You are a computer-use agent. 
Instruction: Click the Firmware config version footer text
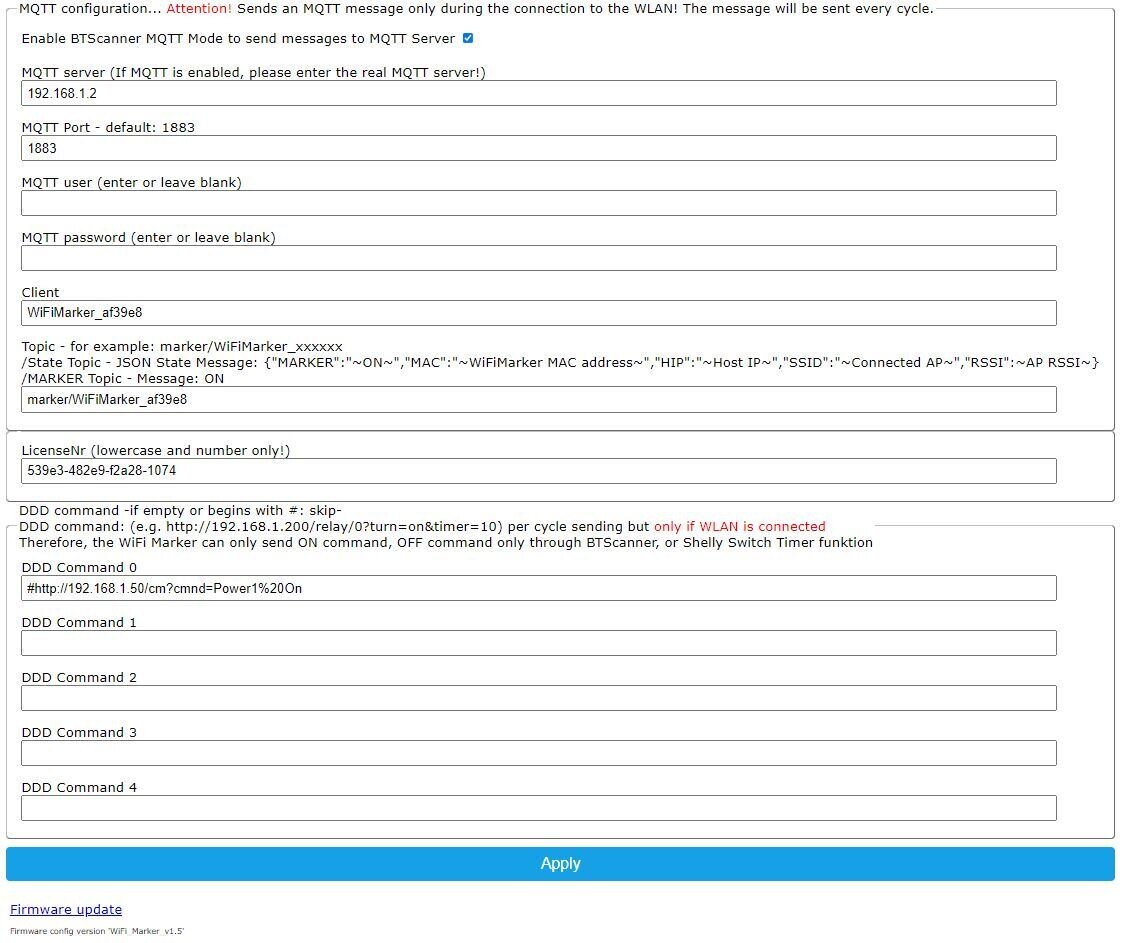pos(97,931)
